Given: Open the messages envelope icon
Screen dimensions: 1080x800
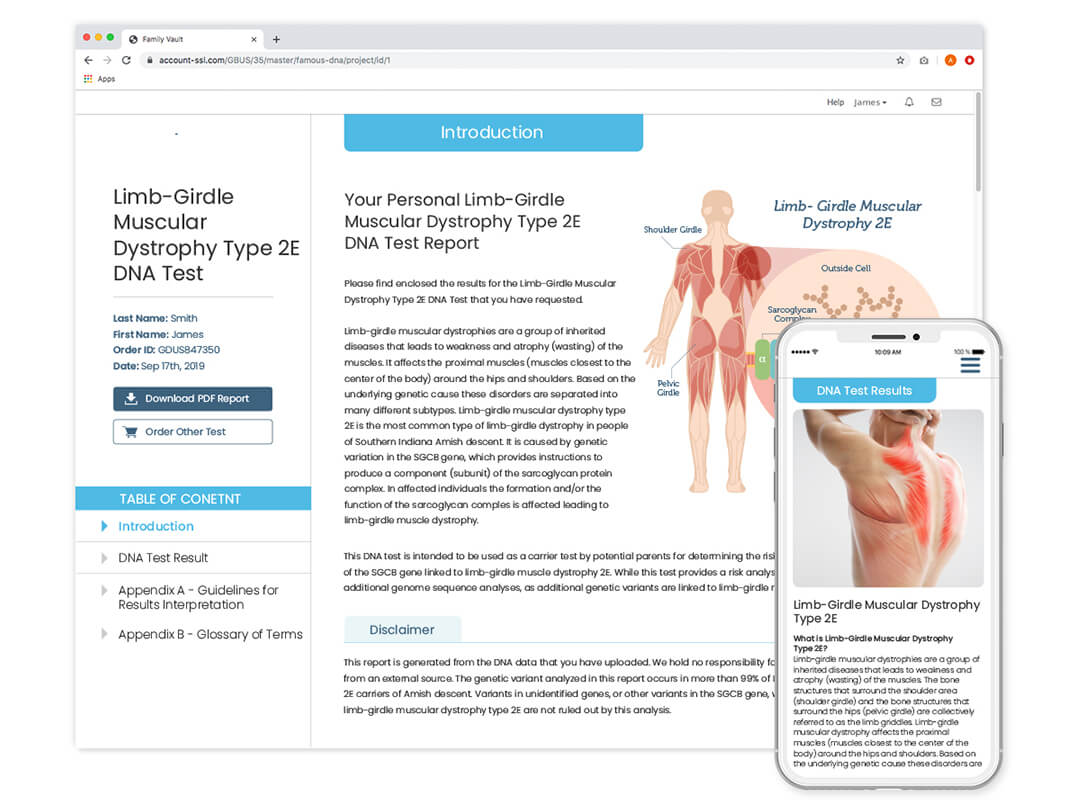Looking at the screenshot, I should 936,102.
